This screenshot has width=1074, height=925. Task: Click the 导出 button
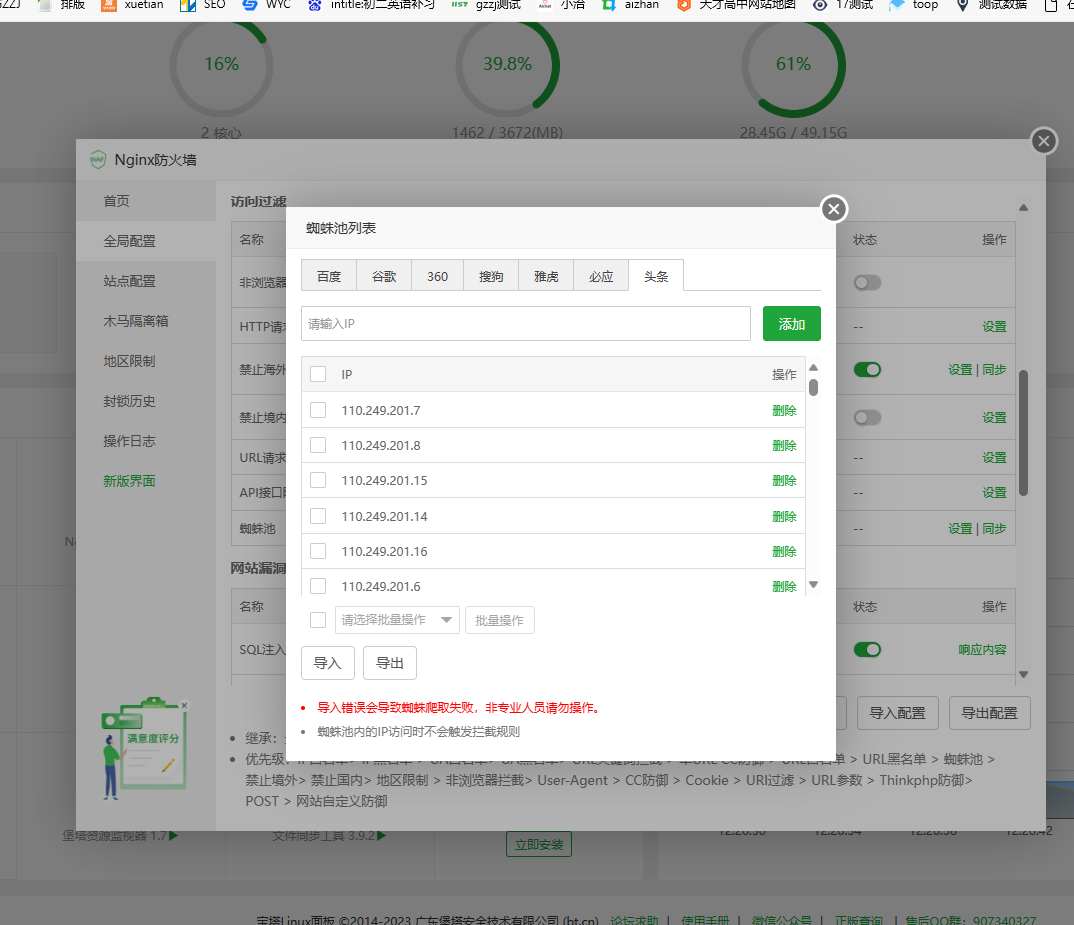389,663
